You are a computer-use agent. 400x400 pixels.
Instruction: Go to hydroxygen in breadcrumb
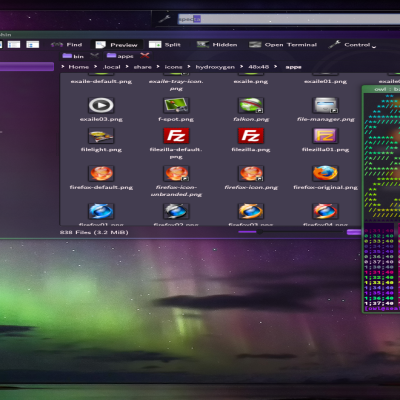(215, 67)
